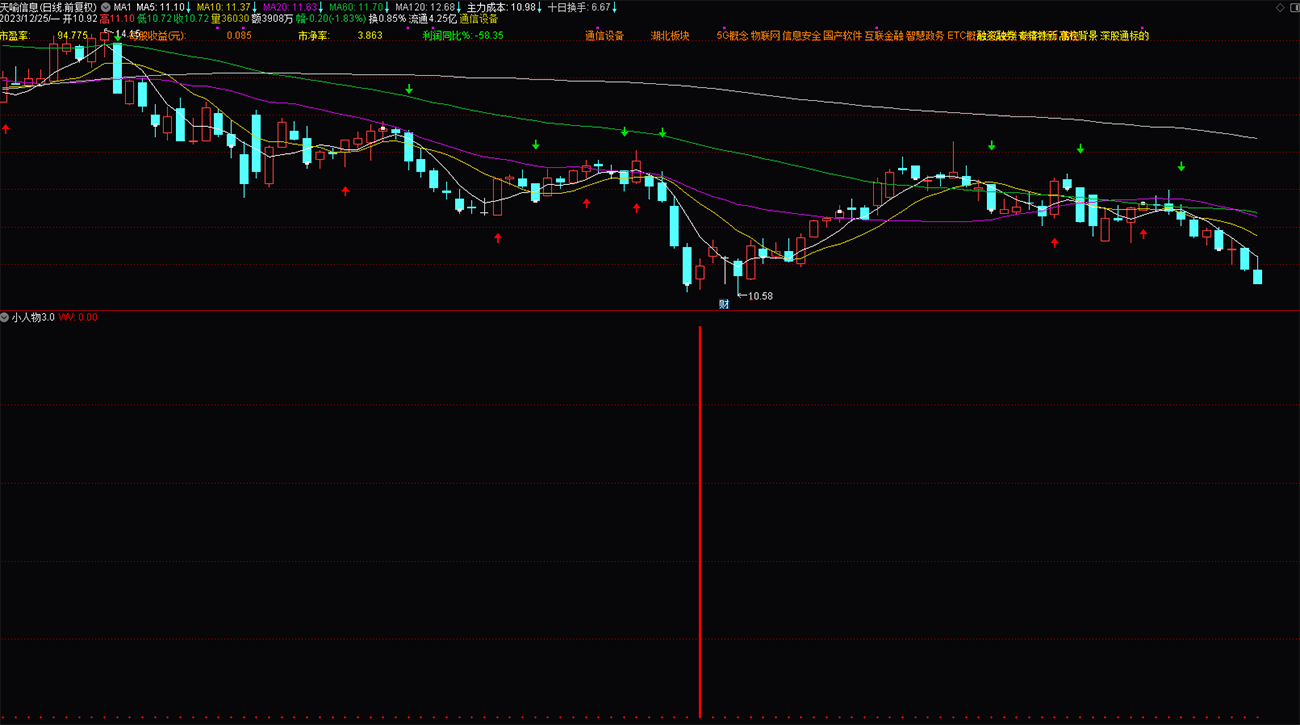Click the 量36030 volume figure
Viewport: 1300px width, 725px height.
pos(230,19)
